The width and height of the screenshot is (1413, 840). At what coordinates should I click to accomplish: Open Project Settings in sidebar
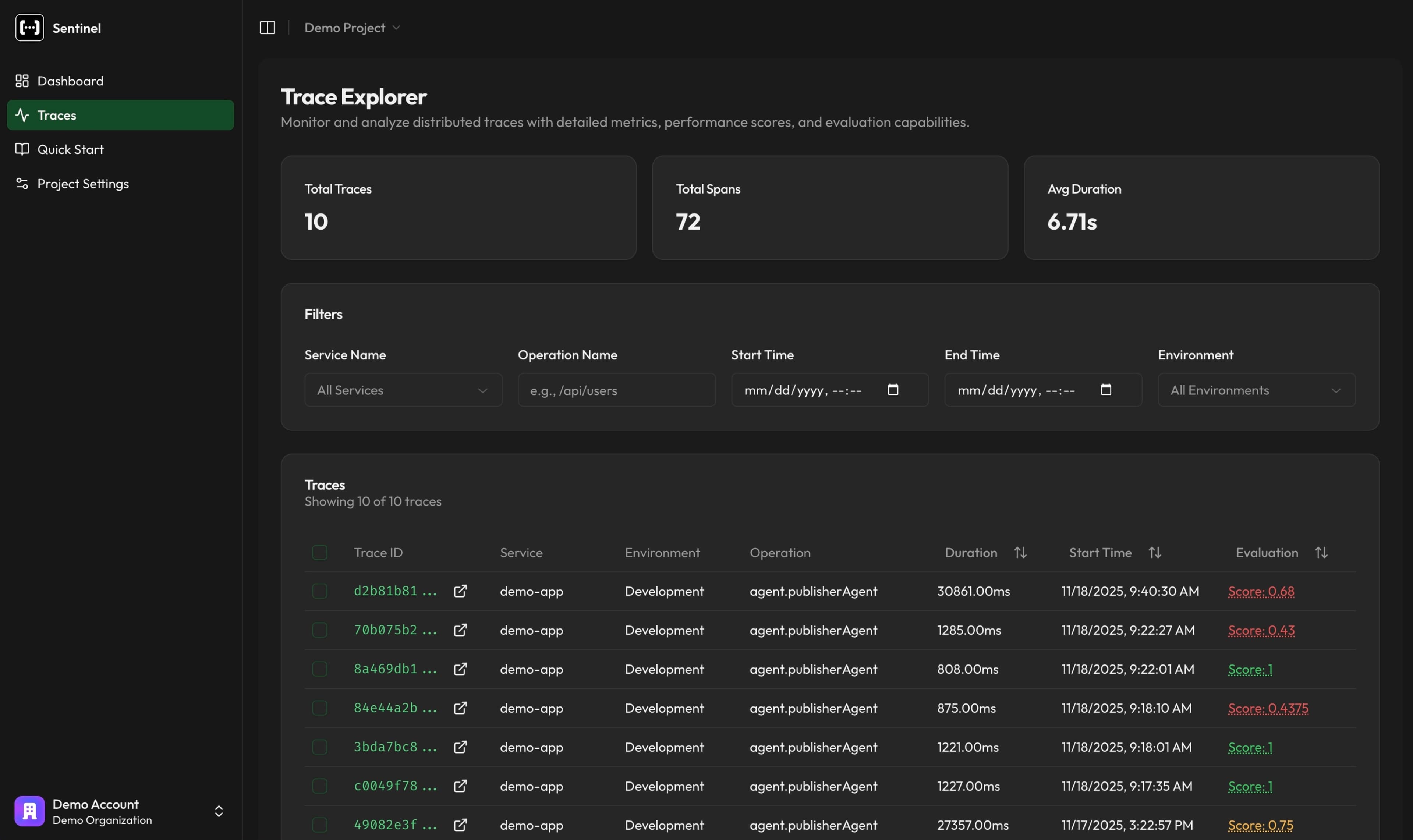click(83, 184)
